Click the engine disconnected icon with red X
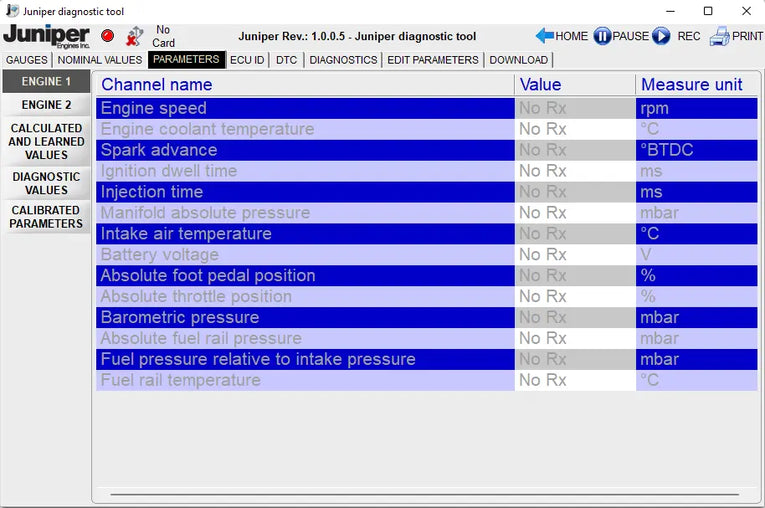Screen dimensions: 765x508 click(x=134, y=36)
